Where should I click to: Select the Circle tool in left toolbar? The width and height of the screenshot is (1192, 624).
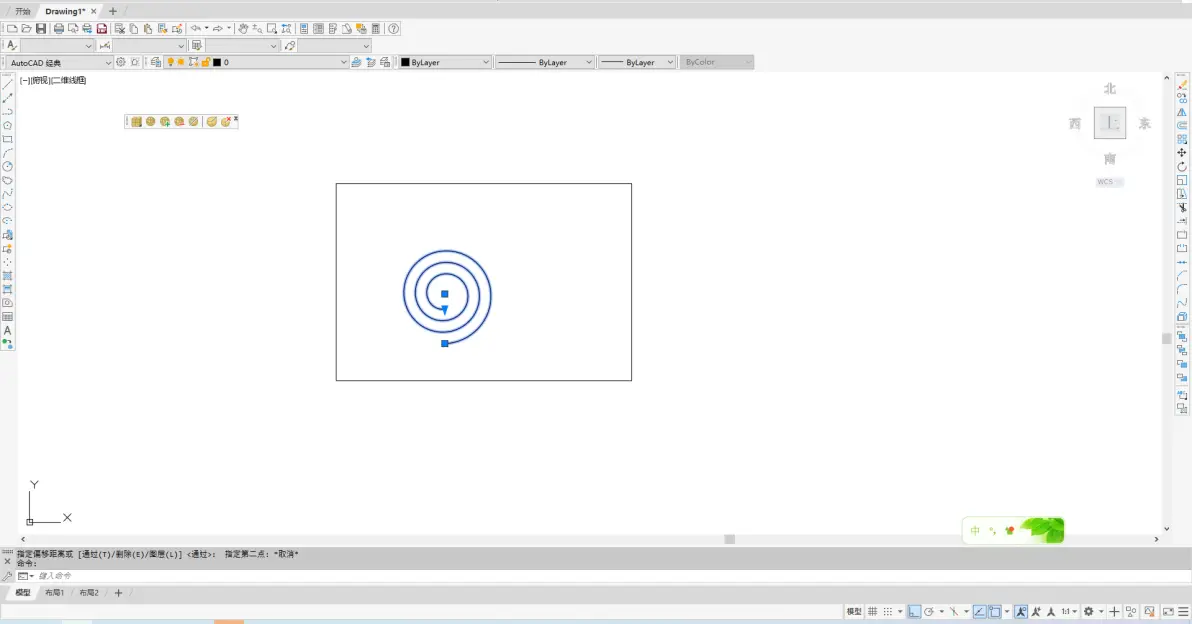pos(8,166)
